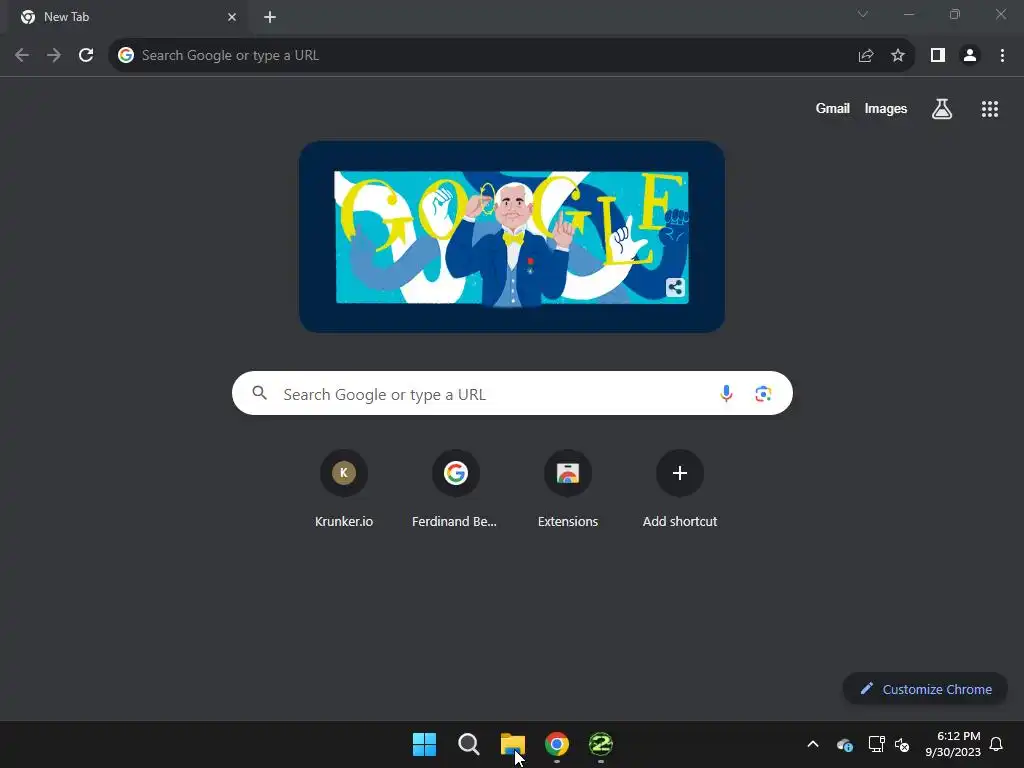Share this page from the address bar
Image resolution: width=1024 pixels, height=768 pixels.
click(x=866, y=56)
